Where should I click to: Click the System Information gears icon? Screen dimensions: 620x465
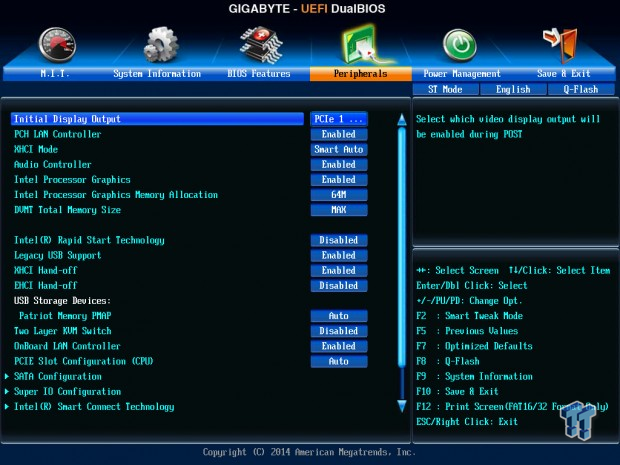coord(161,45)
